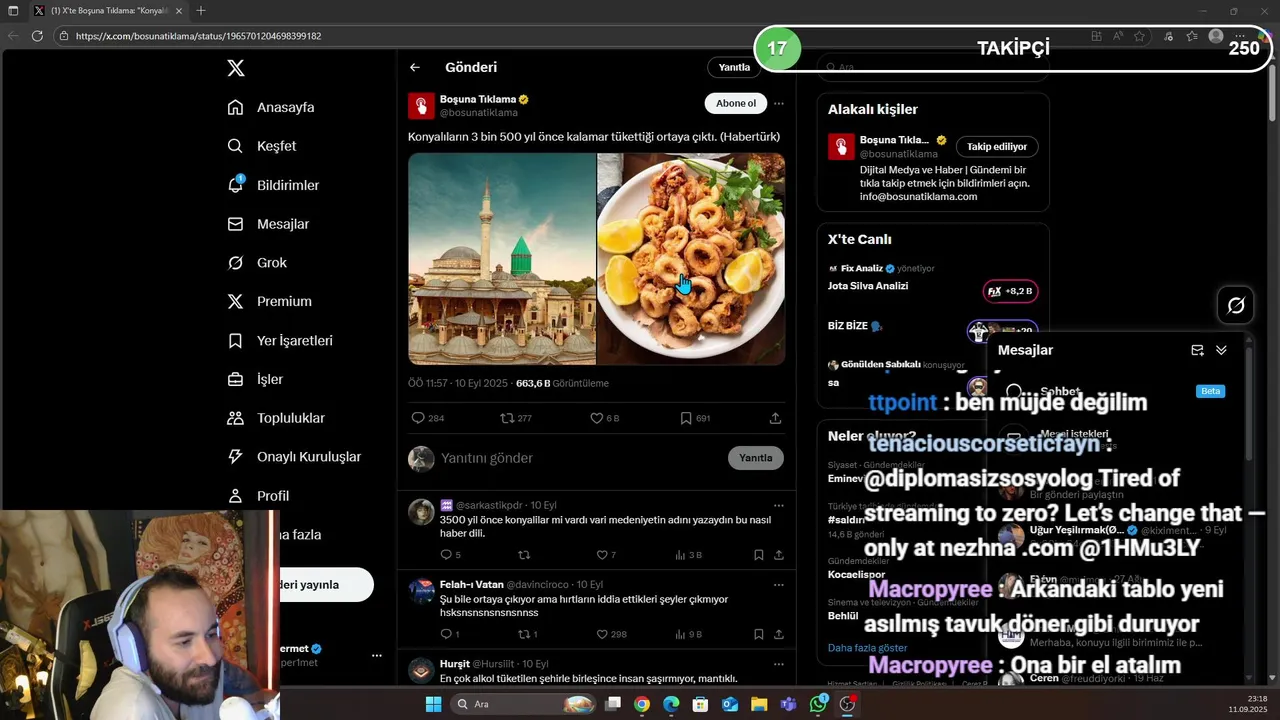1280x720 pixels.
Task: Open OBS Studio from the taskbar
Action: coord(847,704)
